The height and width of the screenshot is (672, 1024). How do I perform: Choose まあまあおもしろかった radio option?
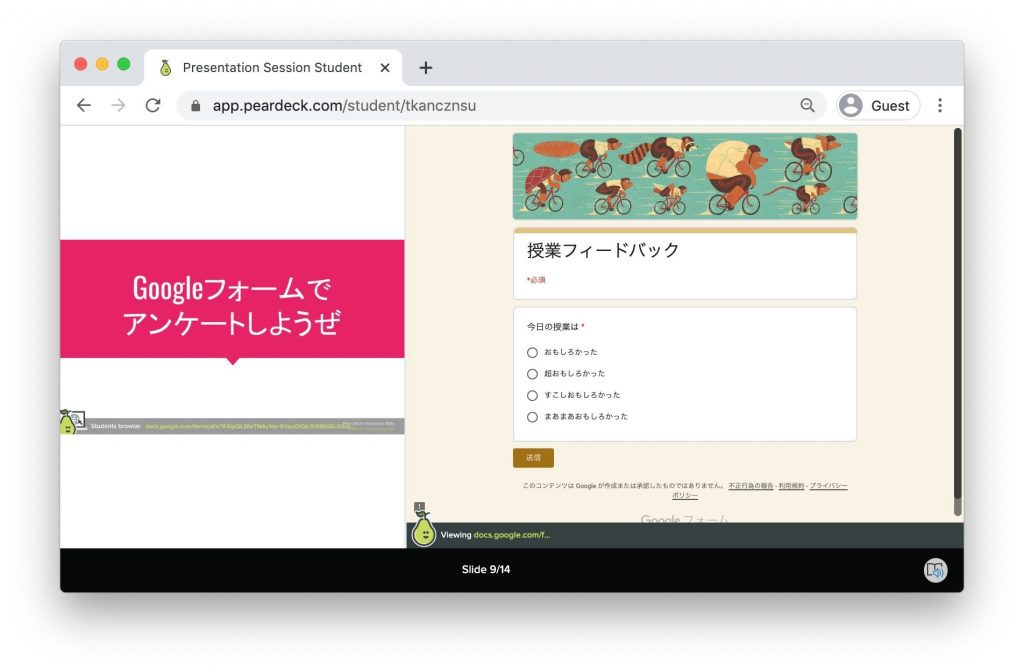[x=532, y=417]
